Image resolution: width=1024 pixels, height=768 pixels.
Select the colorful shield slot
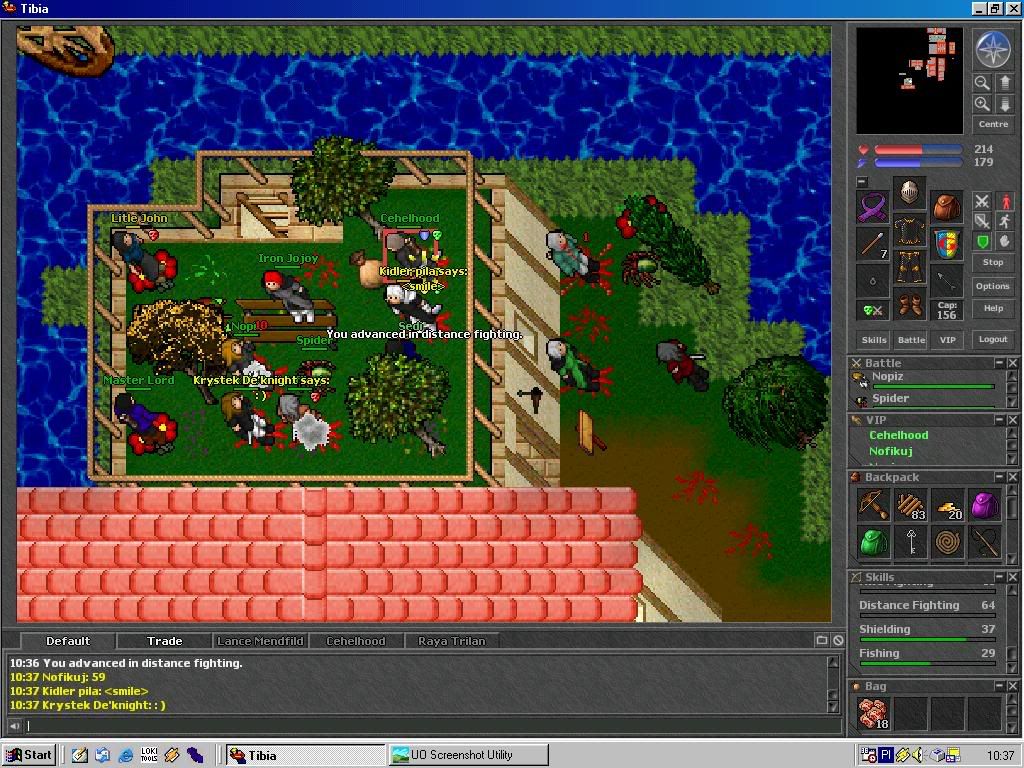pyautogui.click(x=946, y=244)
